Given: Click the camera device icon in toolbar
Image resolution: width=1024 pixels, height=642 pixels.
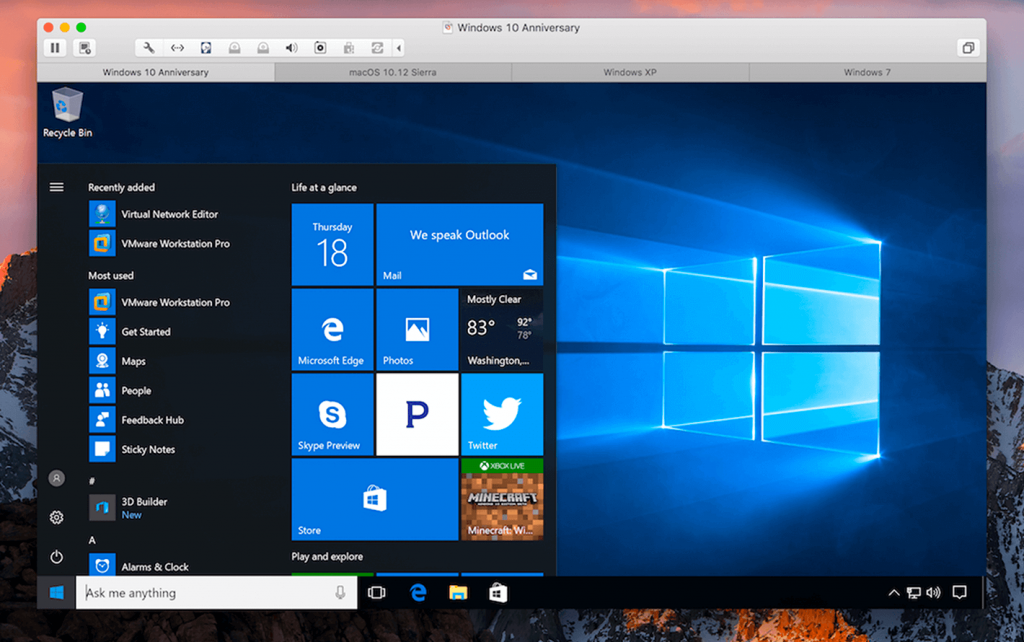Looking at the screenshot, I should click(320, 48).
